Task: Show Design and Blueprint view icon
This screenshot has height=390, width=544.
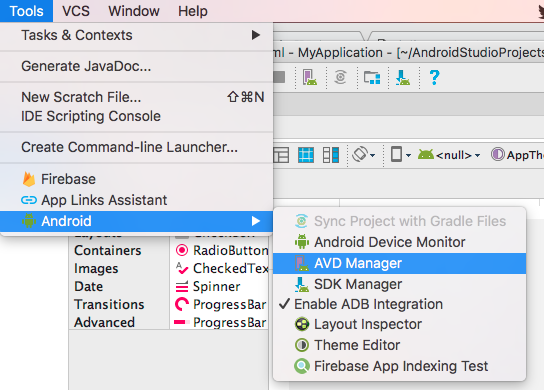Action: (x=331, y=155)
